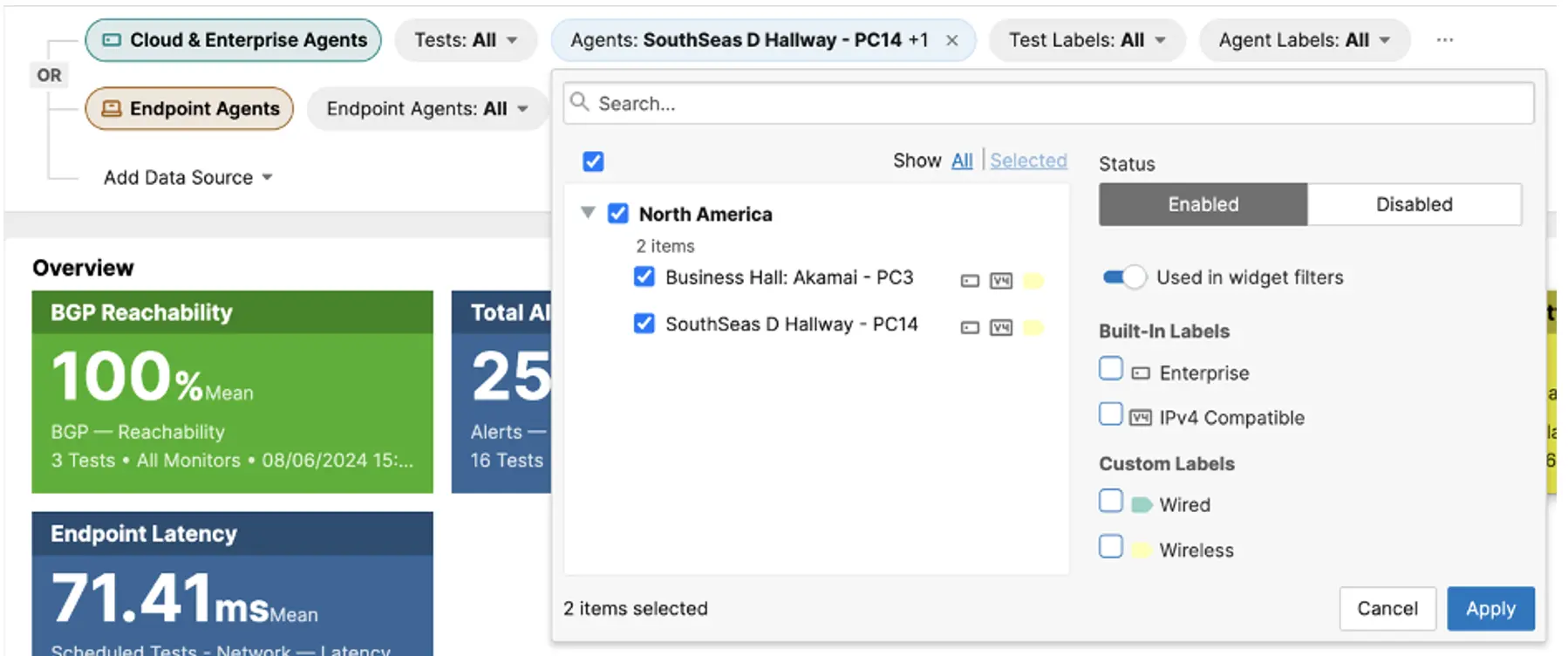Click the yellow wireless label on Business Hall row
The height and width of the screenshot is (656, 1568).
click(x=1033, y=281)
